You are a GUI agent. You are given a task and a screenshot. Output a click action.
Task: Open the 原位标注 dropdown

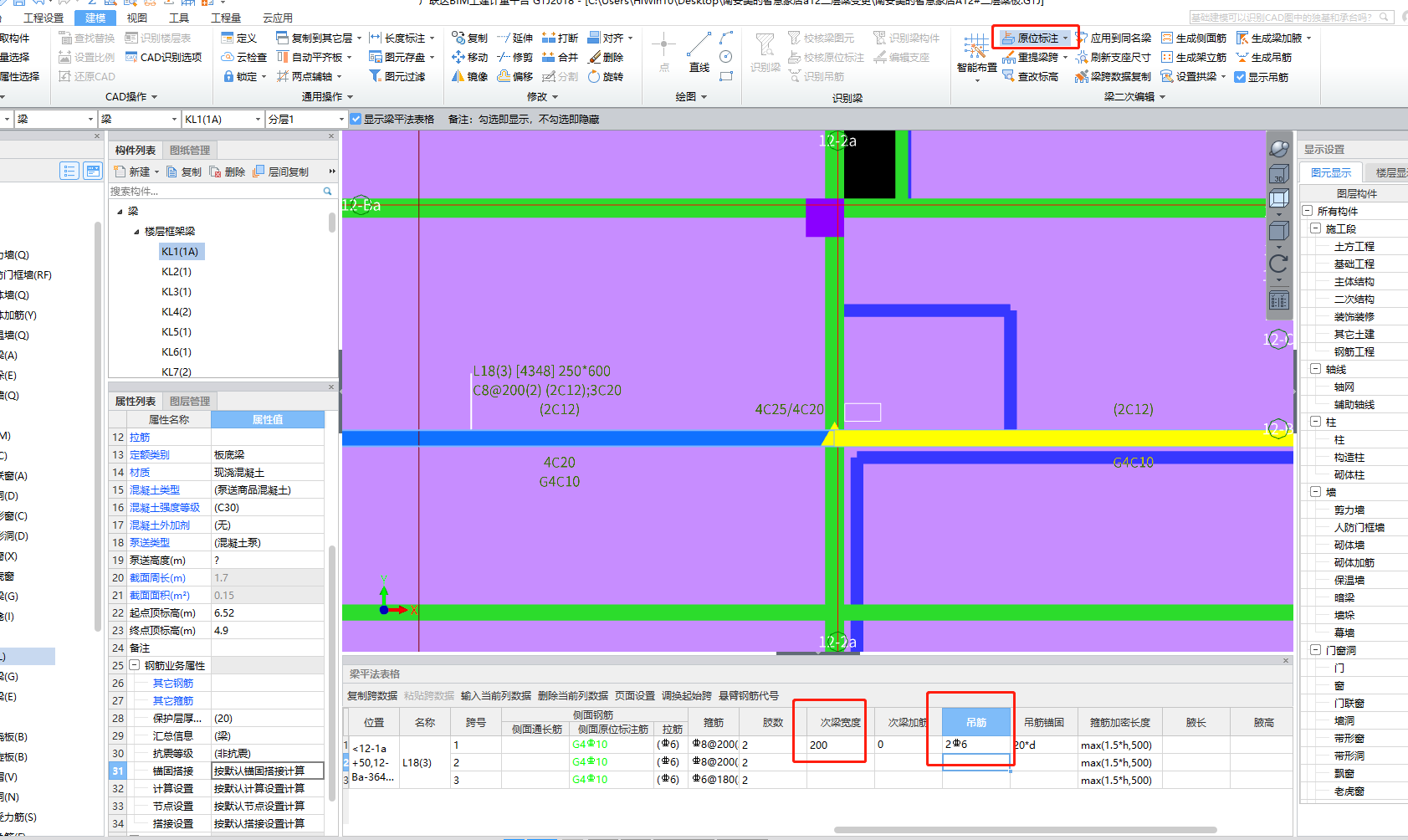tap(1065, 38)
